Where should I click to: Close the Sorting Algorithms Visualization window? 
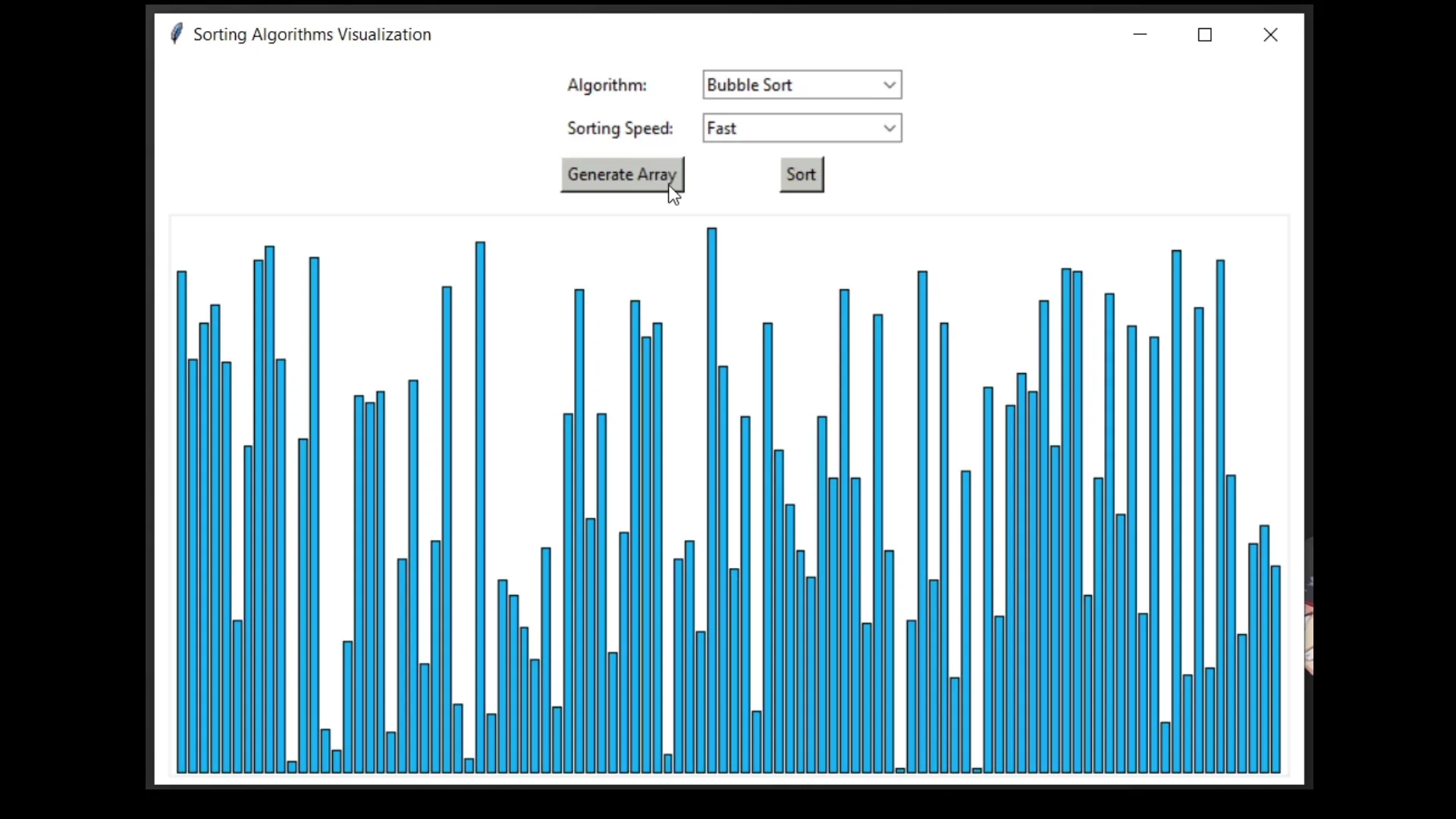(1270, 35)
